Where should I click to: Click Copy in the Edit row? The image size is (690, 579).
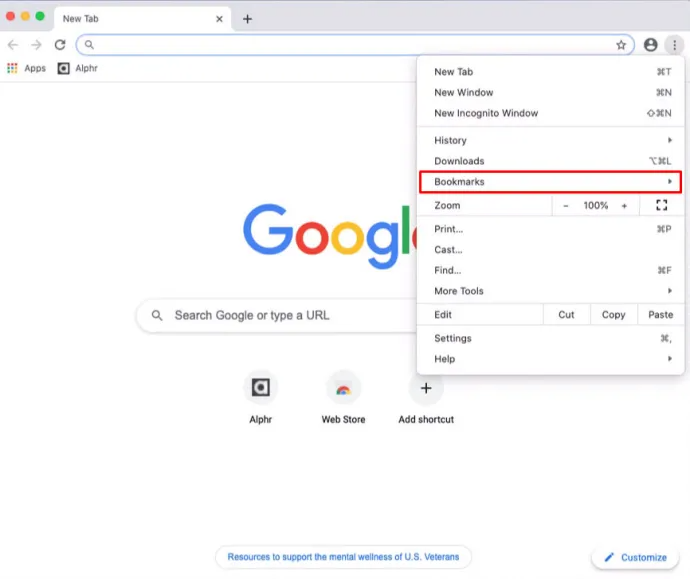point(613,315)
